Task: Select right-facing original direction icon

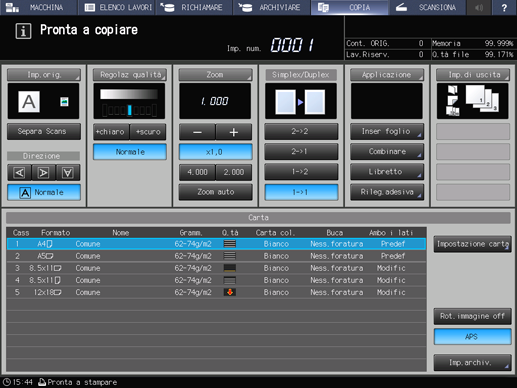Action: 43,173
